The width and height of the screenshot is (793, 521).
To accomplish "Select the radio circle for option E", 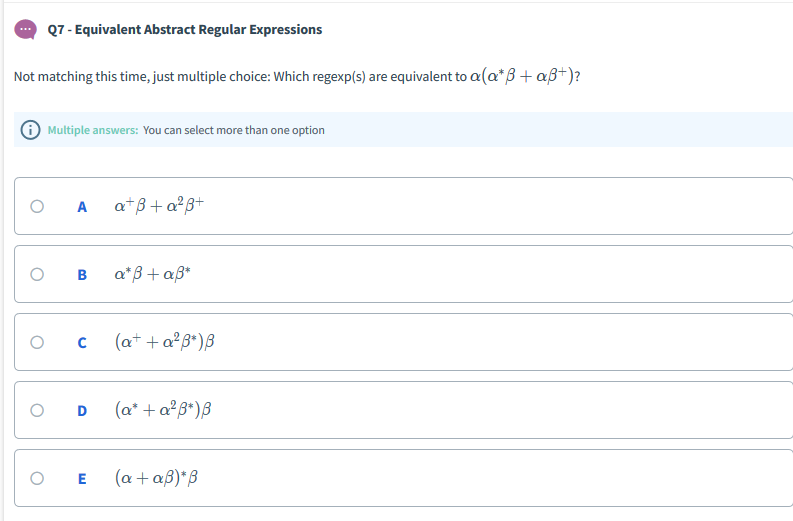I will [37, 478].
